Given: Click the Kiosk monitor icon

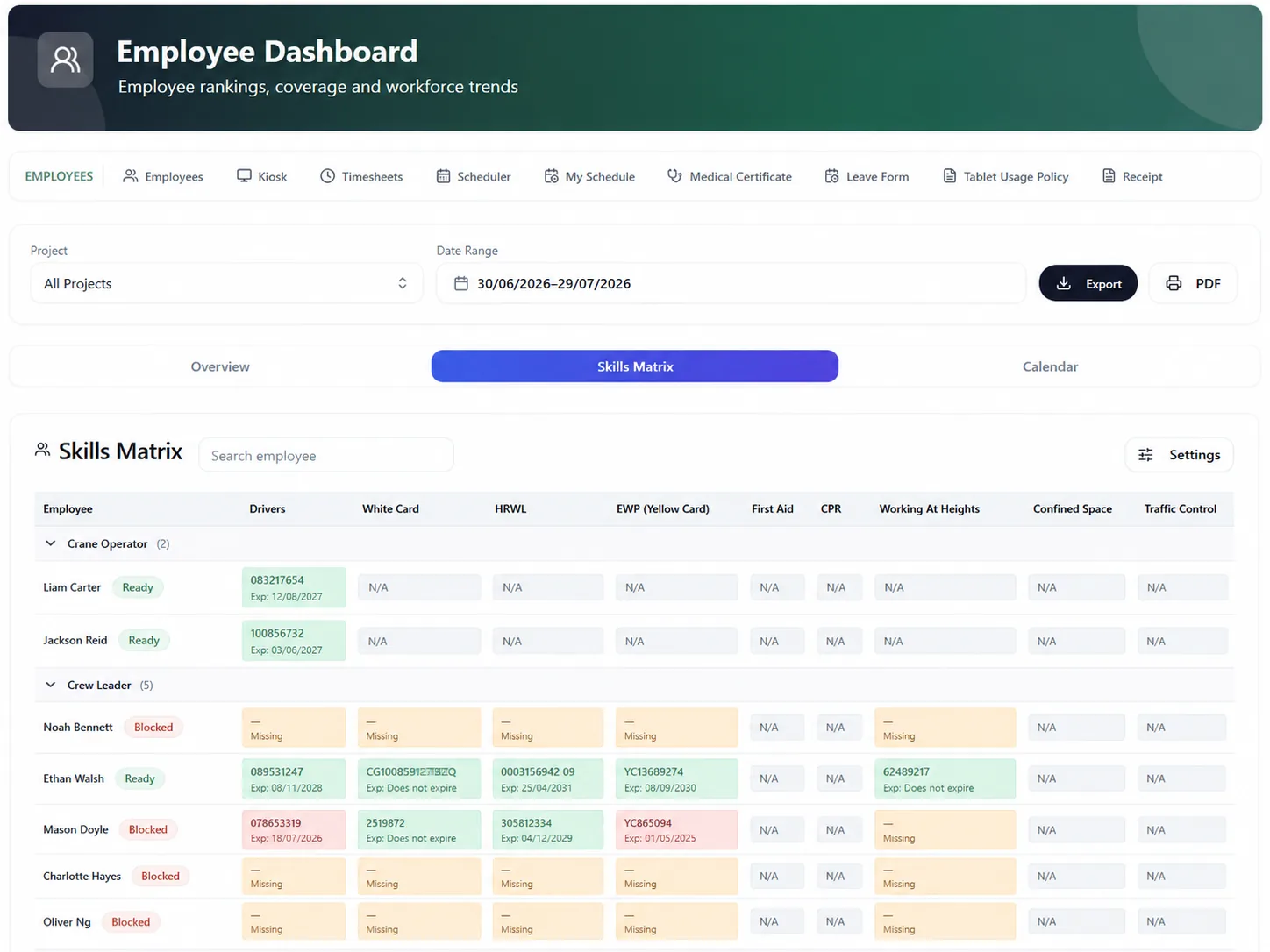Looking at the screenshot, I should [x=244, y=176].
